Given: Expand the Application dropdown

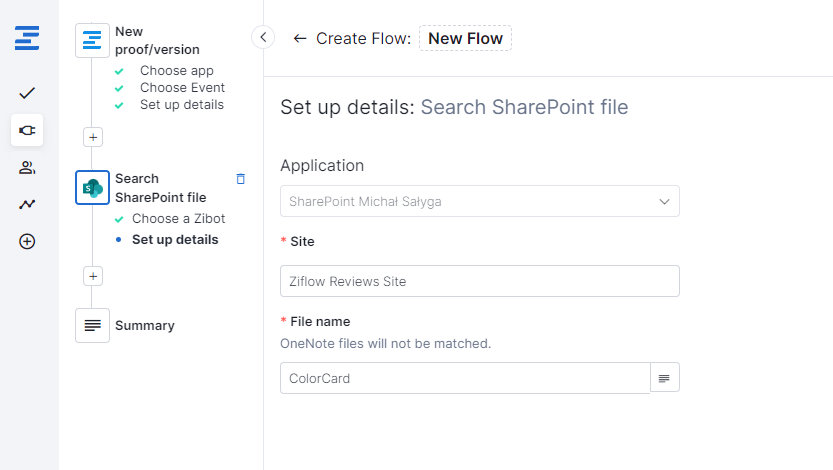Looking at the screenshot, I should point(480,201).
